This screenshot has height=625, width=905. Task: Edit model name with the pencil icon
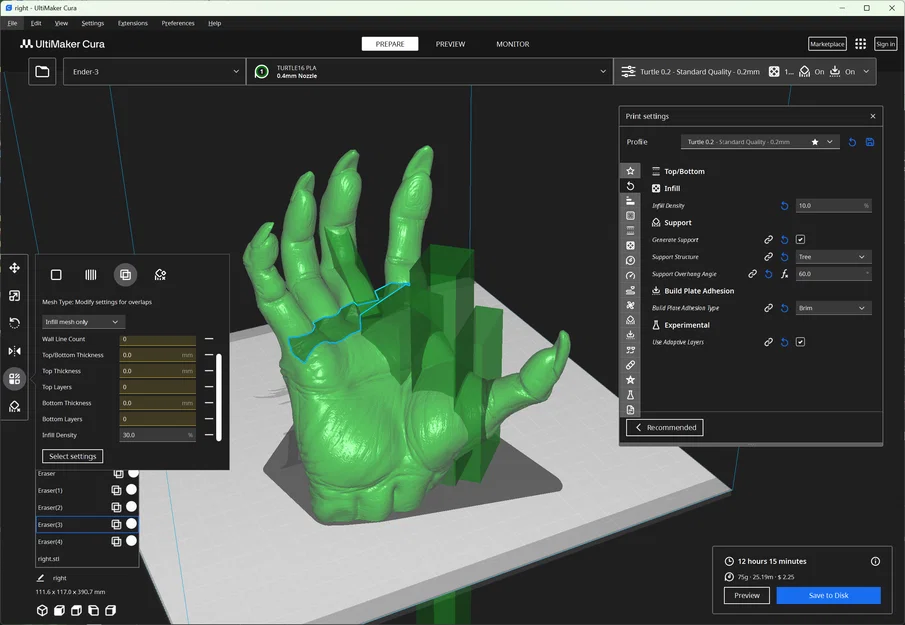[40, 578]
